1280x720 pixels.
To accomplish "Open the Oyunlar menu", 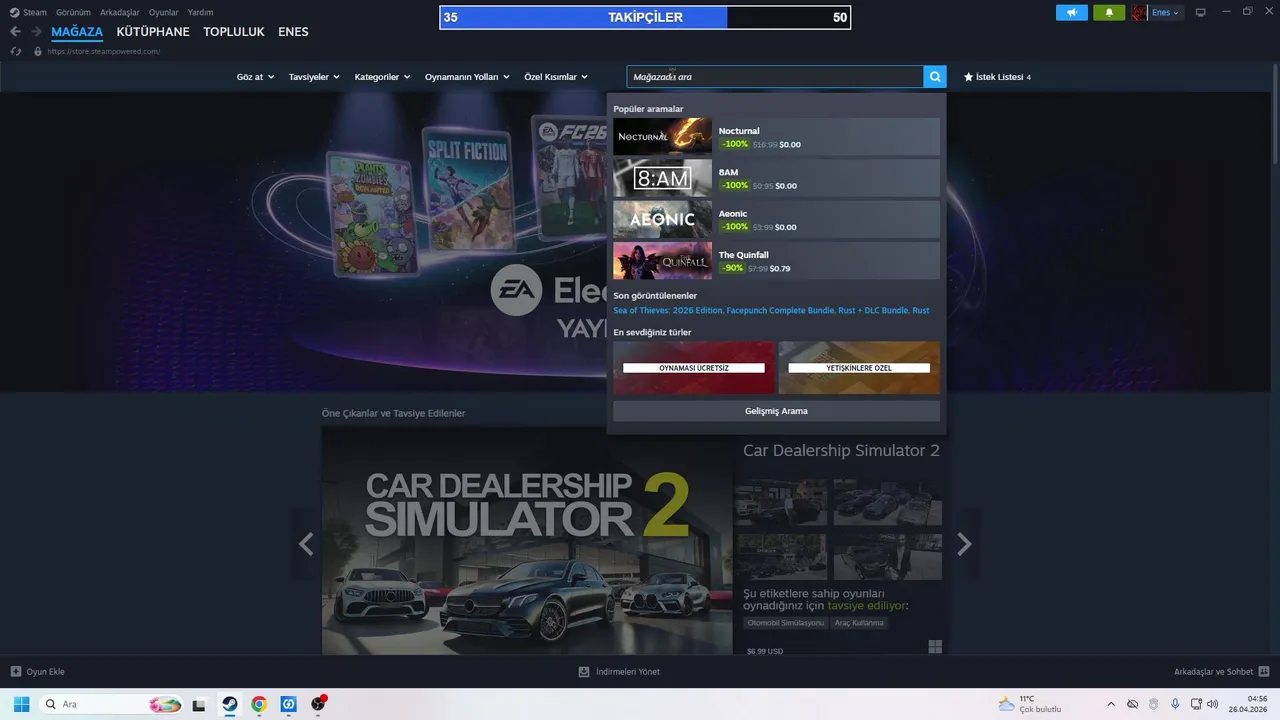I will point(164,13).
